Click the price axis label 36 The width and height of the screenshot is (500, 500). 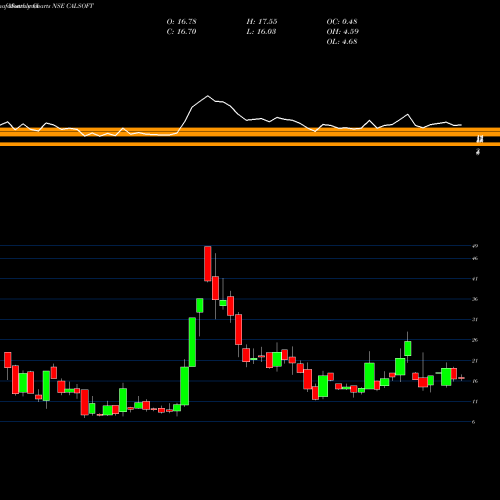point(475,299)
